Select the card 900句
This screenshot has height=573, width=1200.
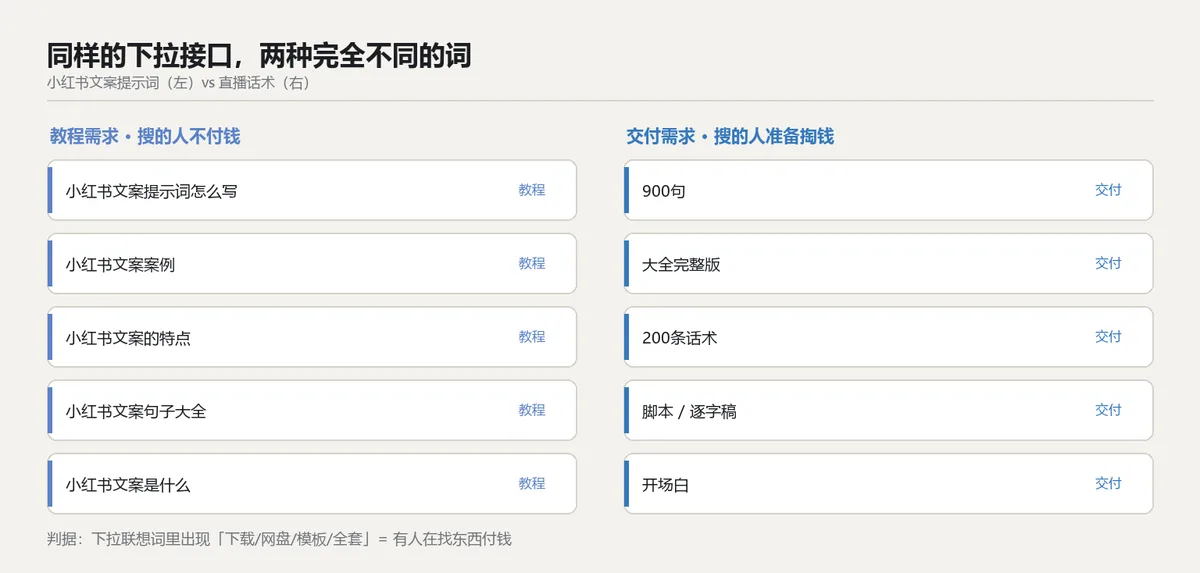888,190
